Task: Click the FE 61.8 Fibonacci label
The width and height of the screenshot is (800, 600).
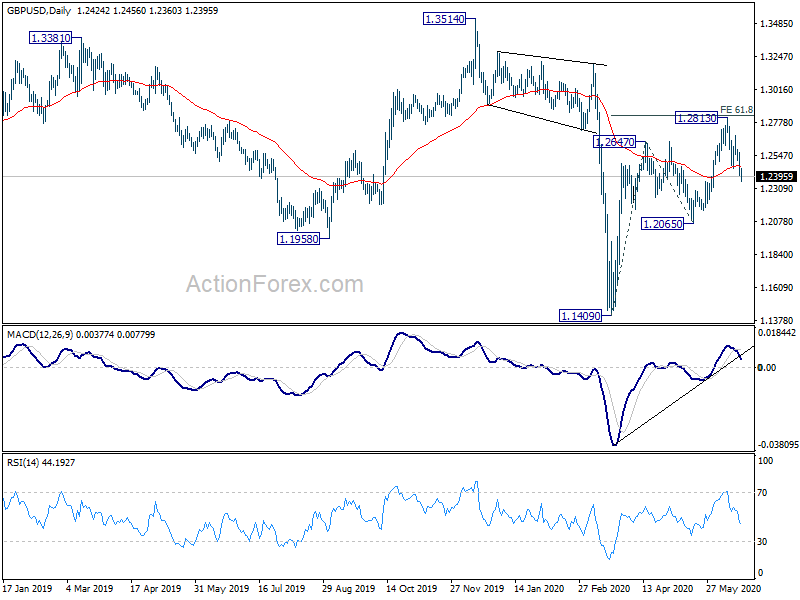Action: pyautogui.click(x=736, y=110)
